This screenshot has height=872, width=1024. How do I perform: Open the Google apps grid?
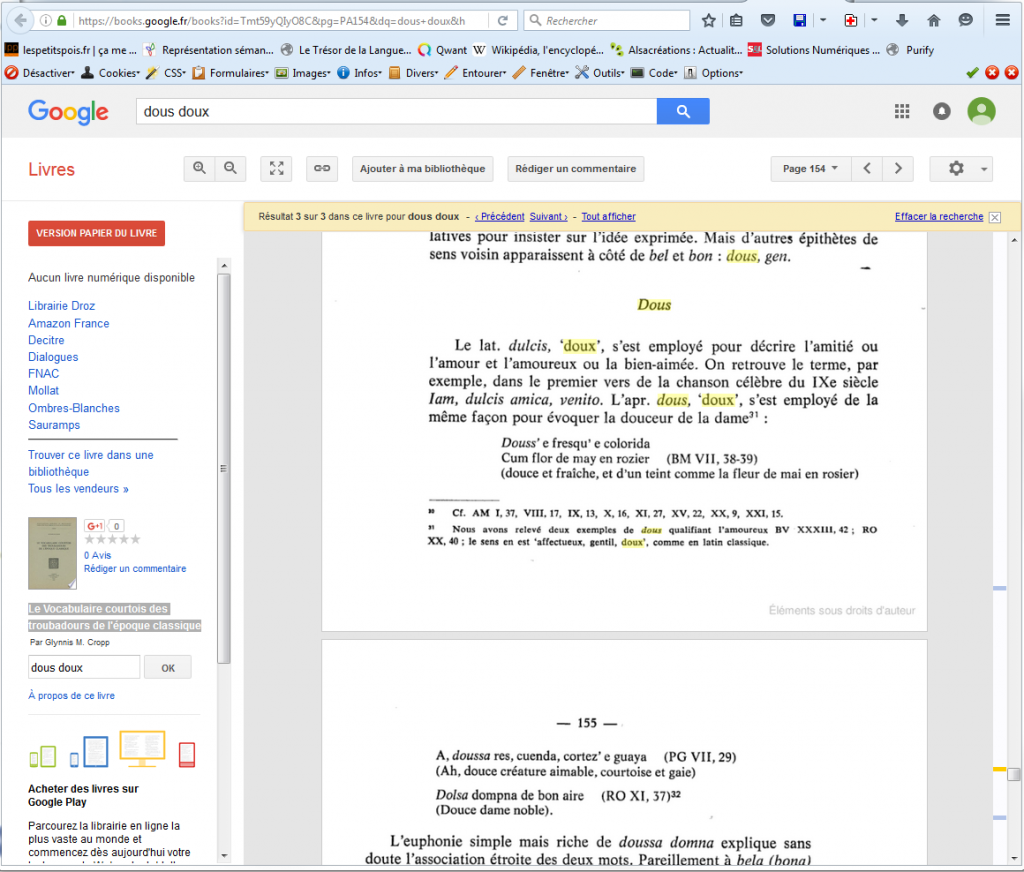[x=902, y=111]
